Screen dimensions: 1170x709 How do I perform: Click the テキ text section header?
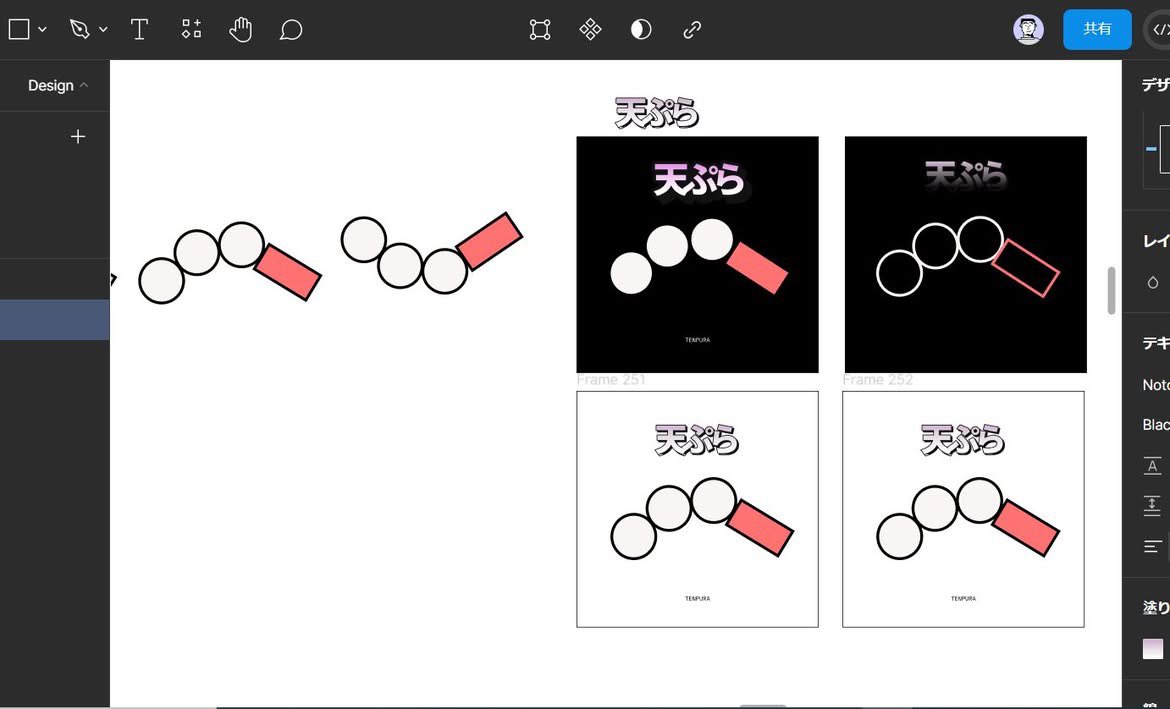[x=1156, y=343]
